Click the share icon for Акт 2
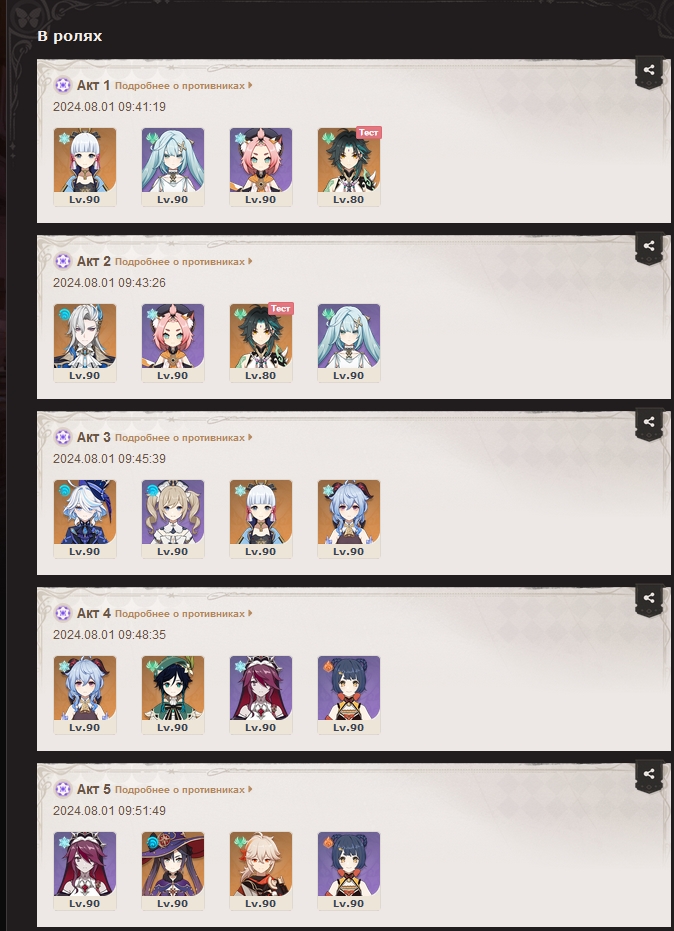The height and width of the screenshot is (931, 674). 649,246
